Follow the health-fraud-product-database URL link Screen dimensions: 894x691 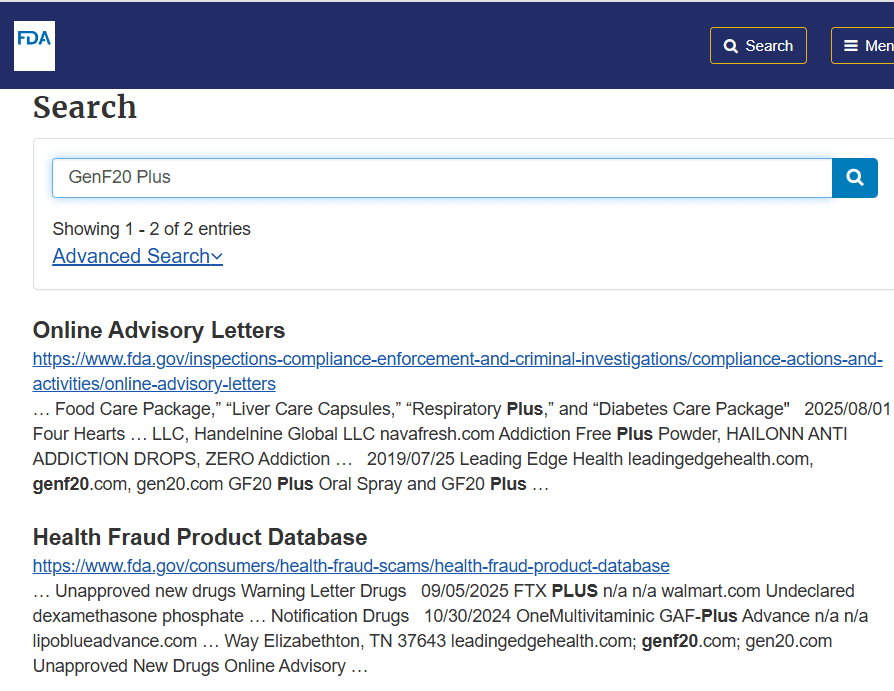tap(351, 566)
